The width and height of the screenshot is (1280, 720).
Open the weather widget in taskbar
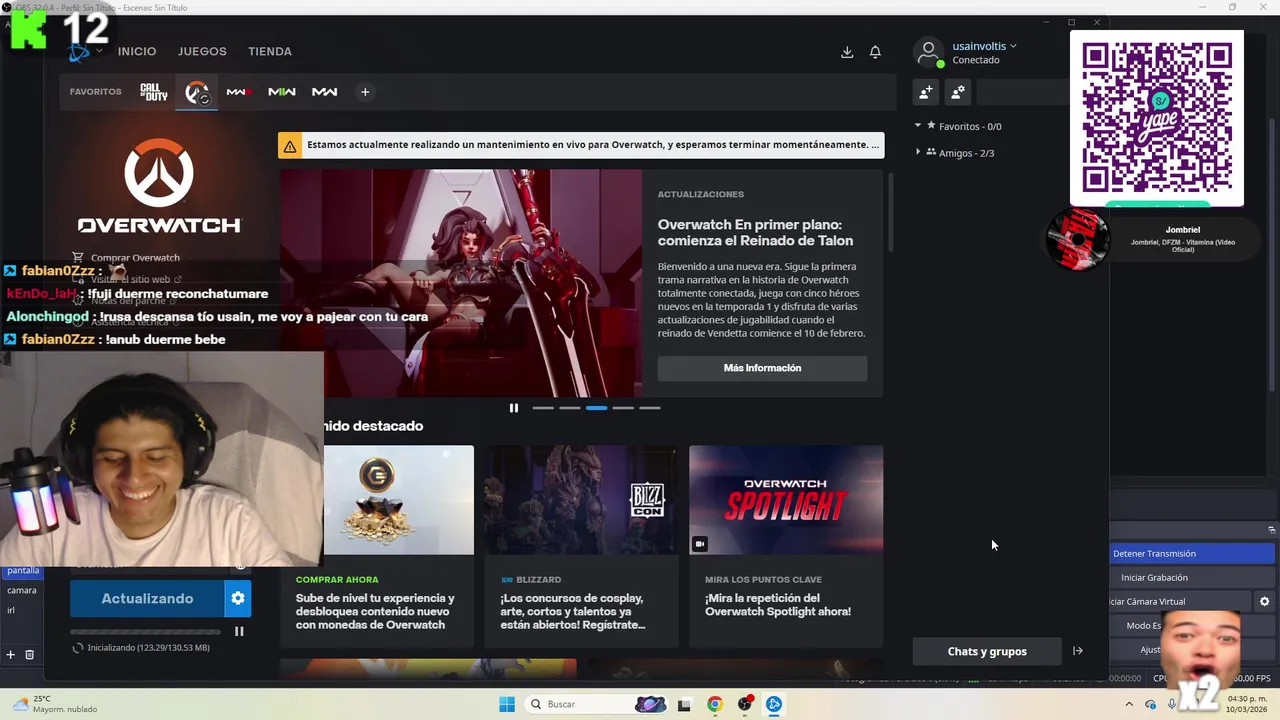point(55,704)
